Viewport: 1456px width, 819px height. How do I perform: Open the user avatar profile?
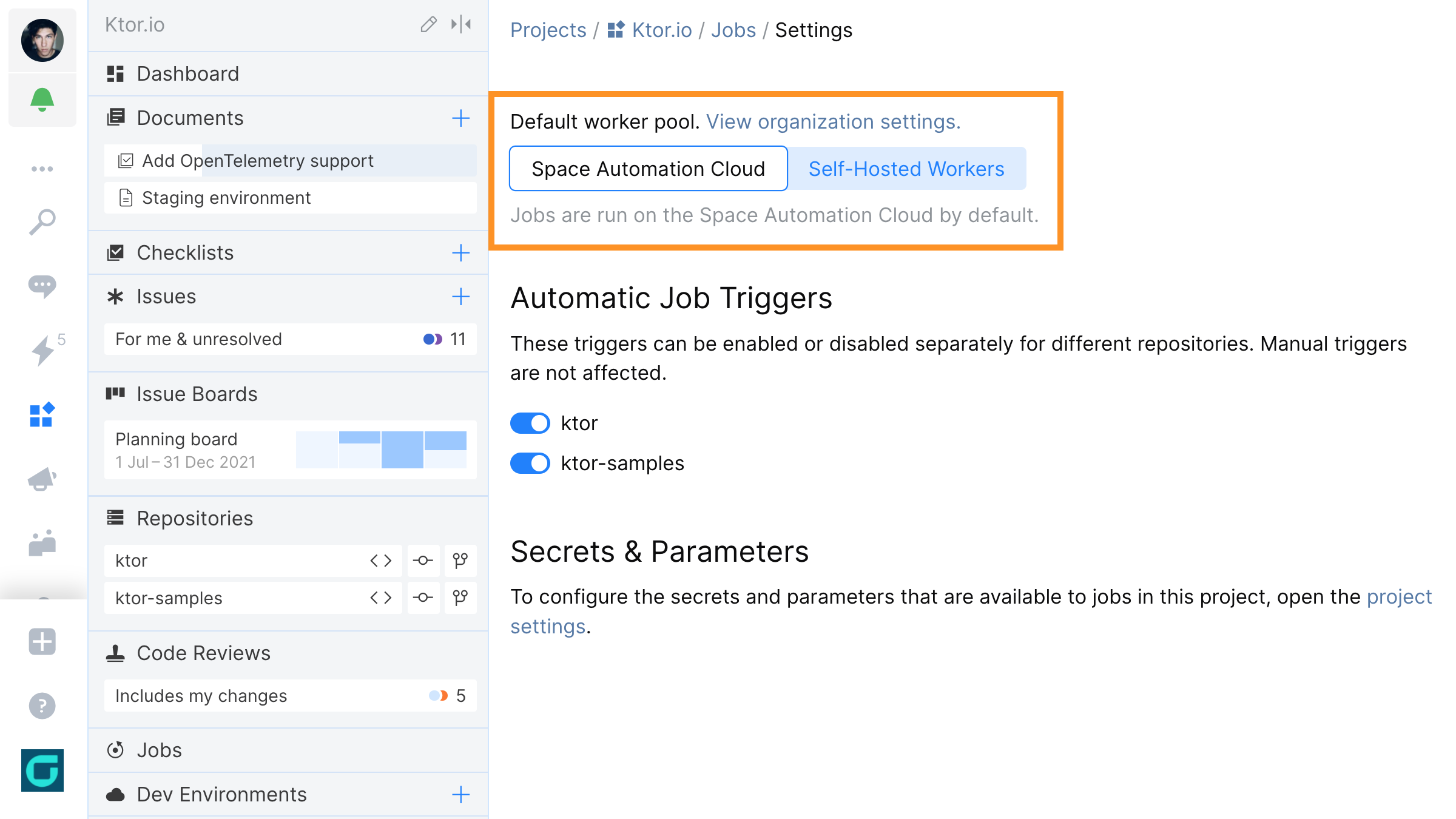(42, 40)
